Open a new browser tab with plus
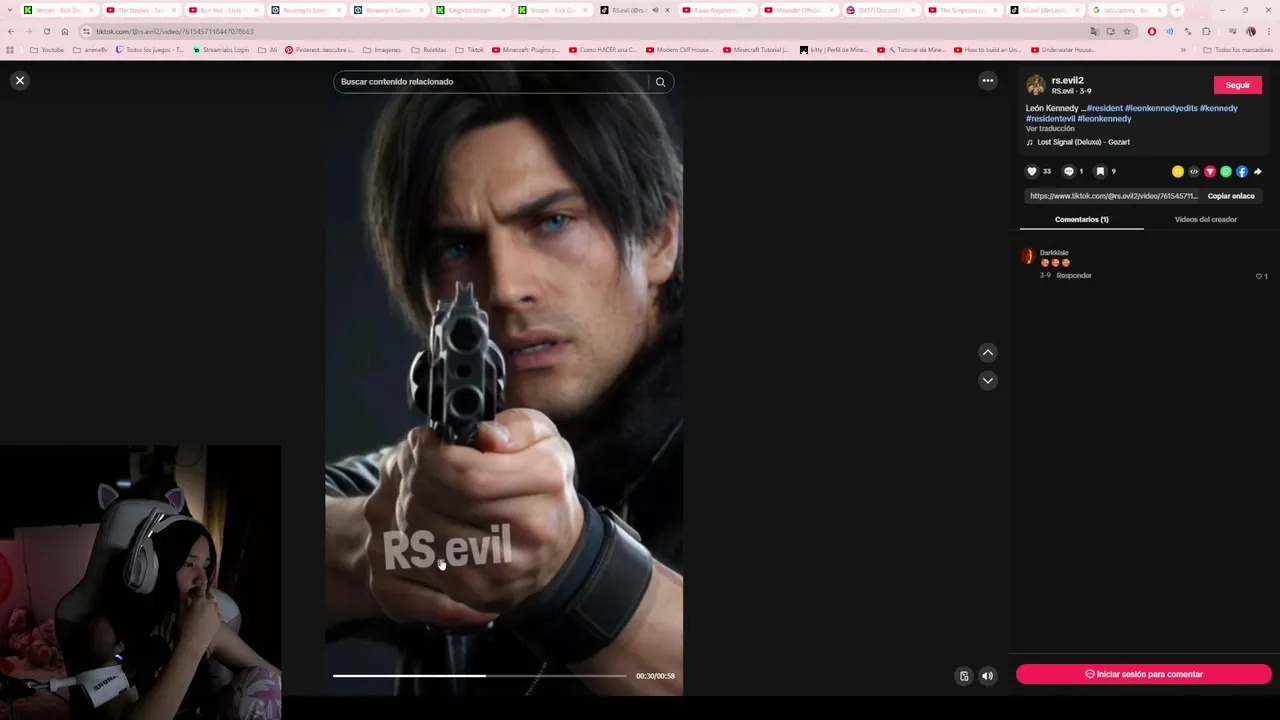 (1176, 10)
